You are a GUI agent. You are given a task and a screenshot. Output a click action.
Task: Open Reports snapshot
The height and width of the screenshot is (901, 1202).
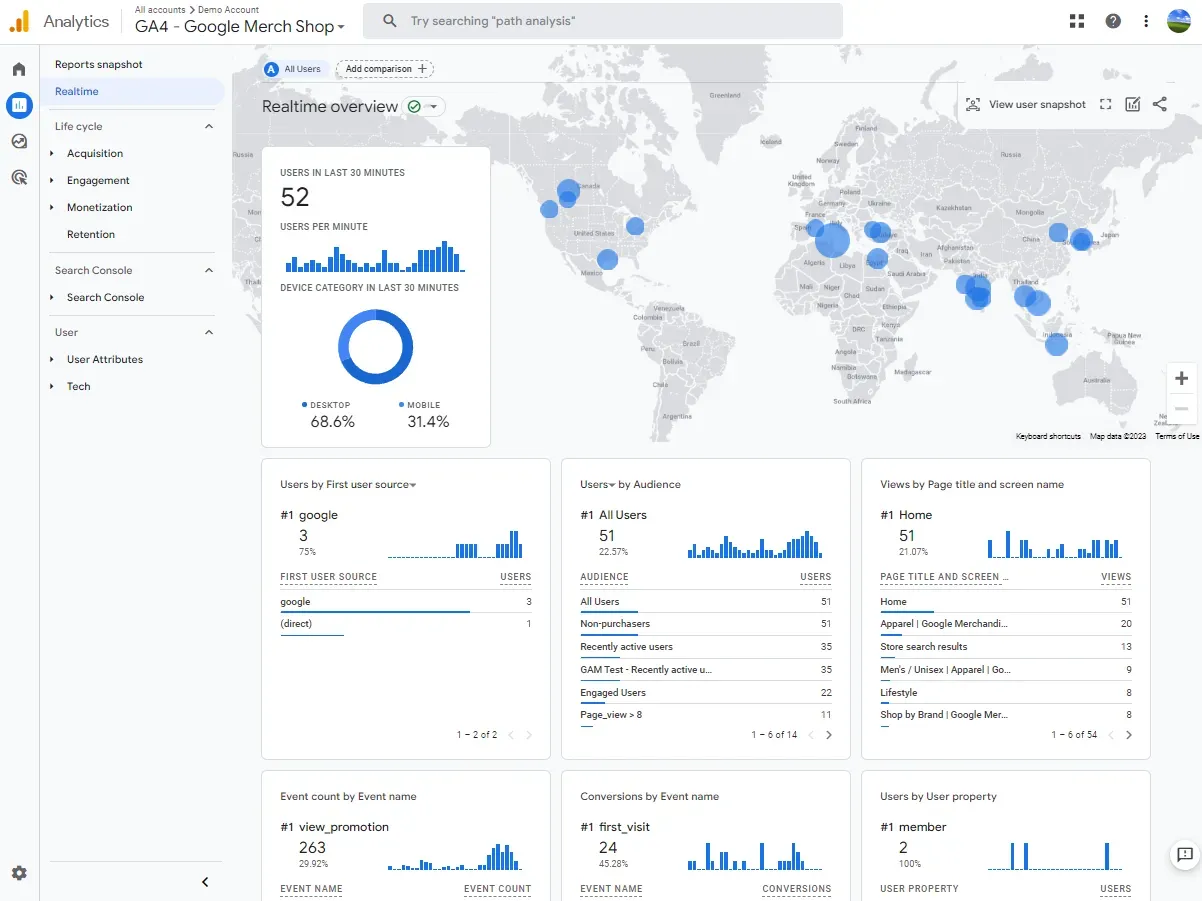99,64
